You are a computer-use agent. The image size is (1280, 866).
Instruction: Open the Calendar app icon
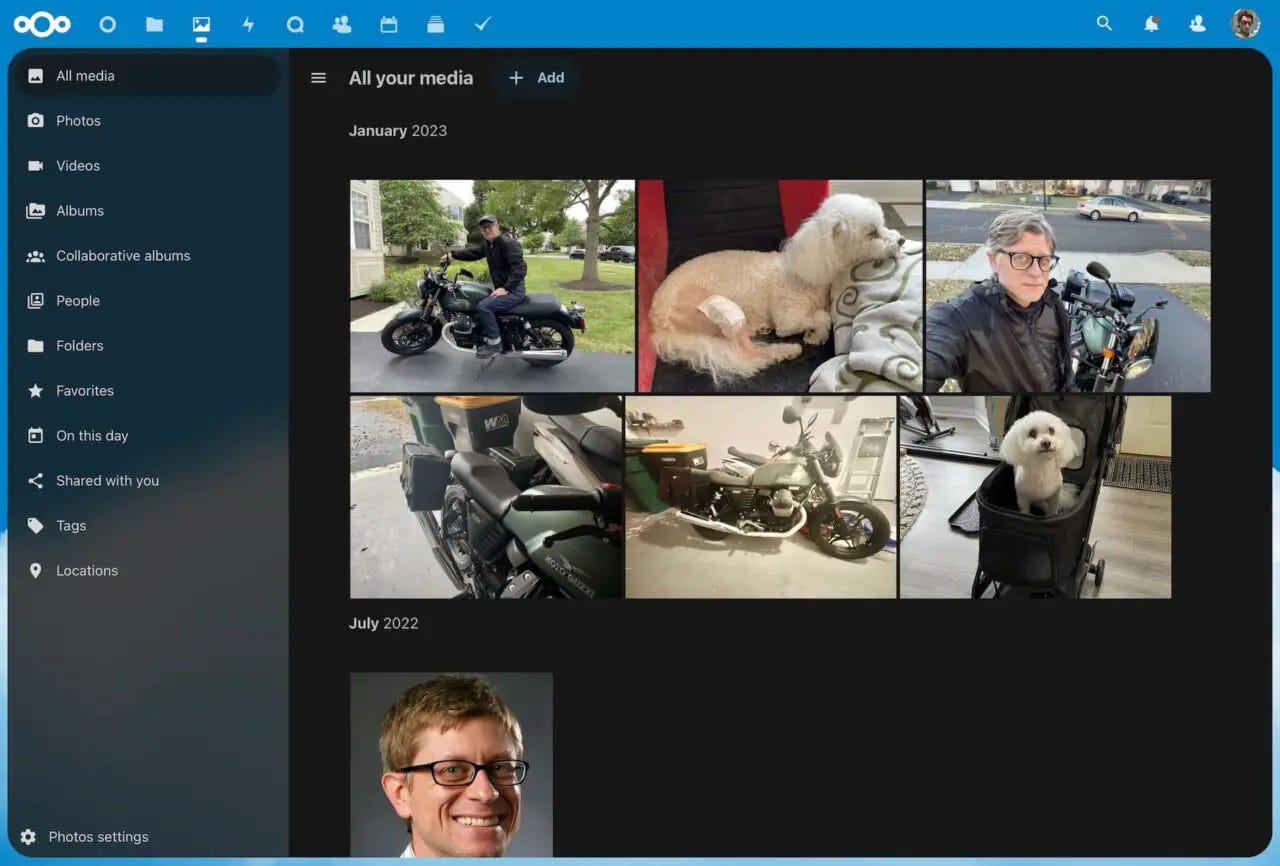pos(389,24)
